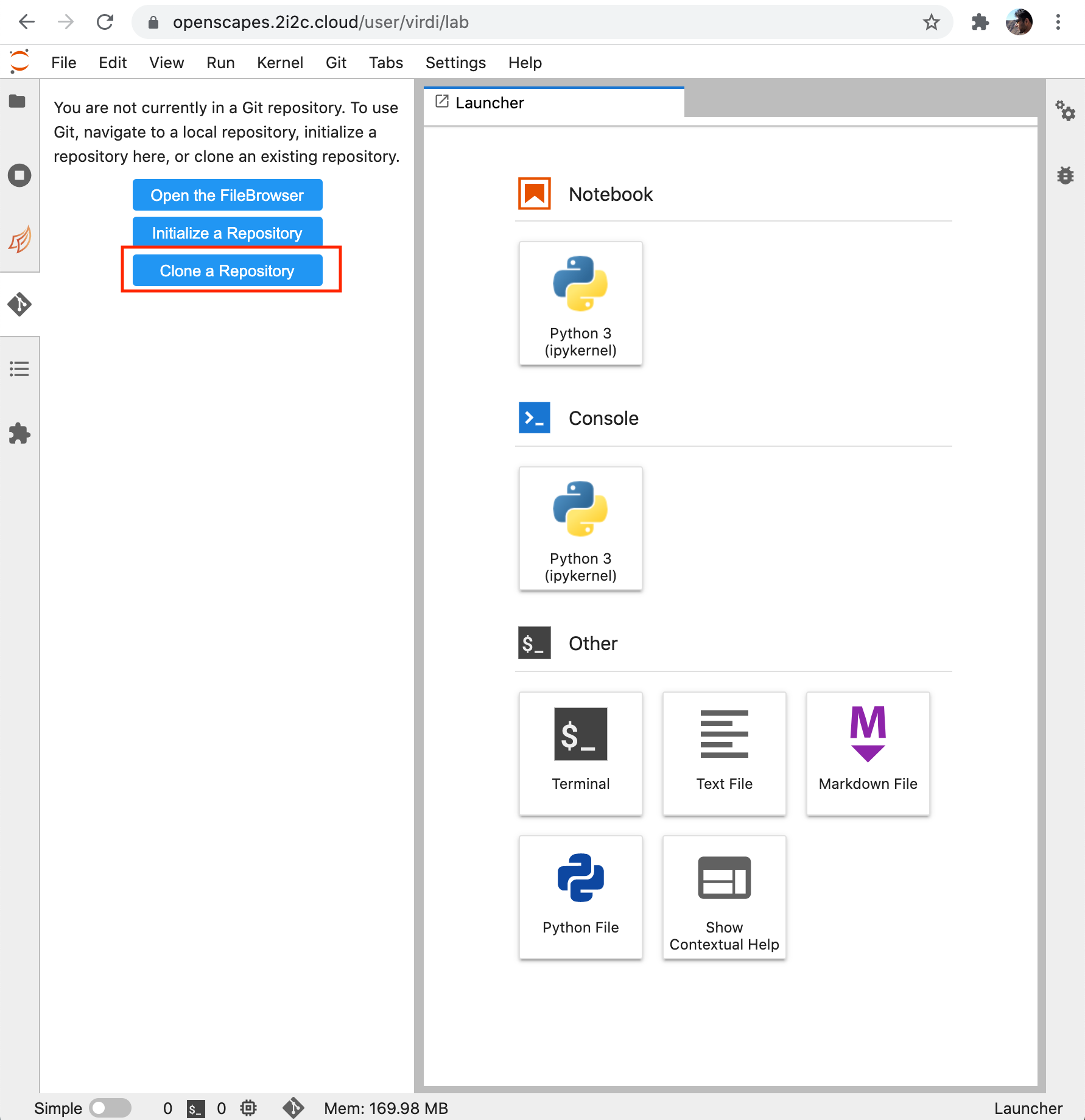Click the Initialize a Repository button

pos(227,233)
